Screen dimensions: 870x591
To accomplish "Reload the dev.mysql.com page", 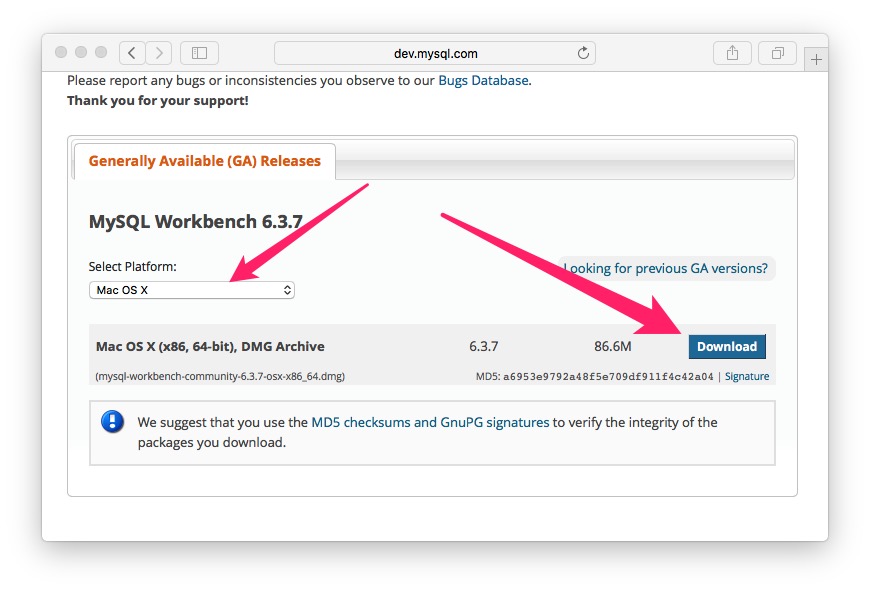I will pos(583,53).
